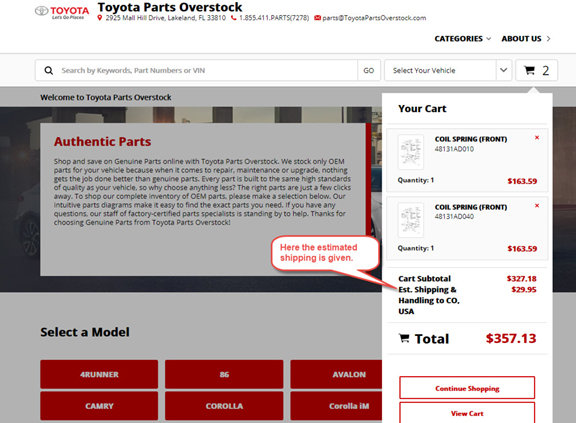The width and height of the screenshot is (576, 423).
Task: Click the Your Cart heading
Action: click(x=422, y=108)
